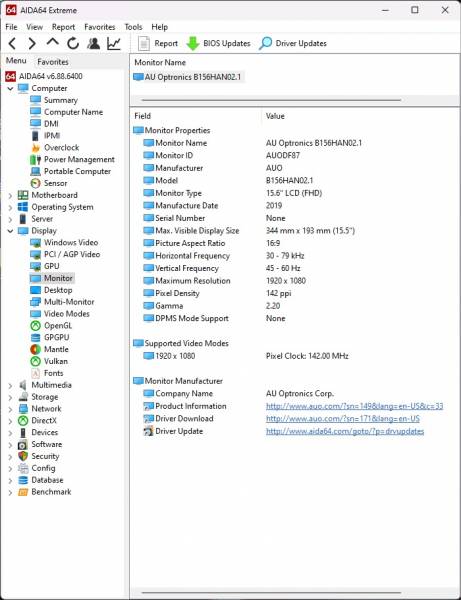Select the Maximum Resolution row
The height and width of the screenshot is (600, 461).
coord(225,281)
